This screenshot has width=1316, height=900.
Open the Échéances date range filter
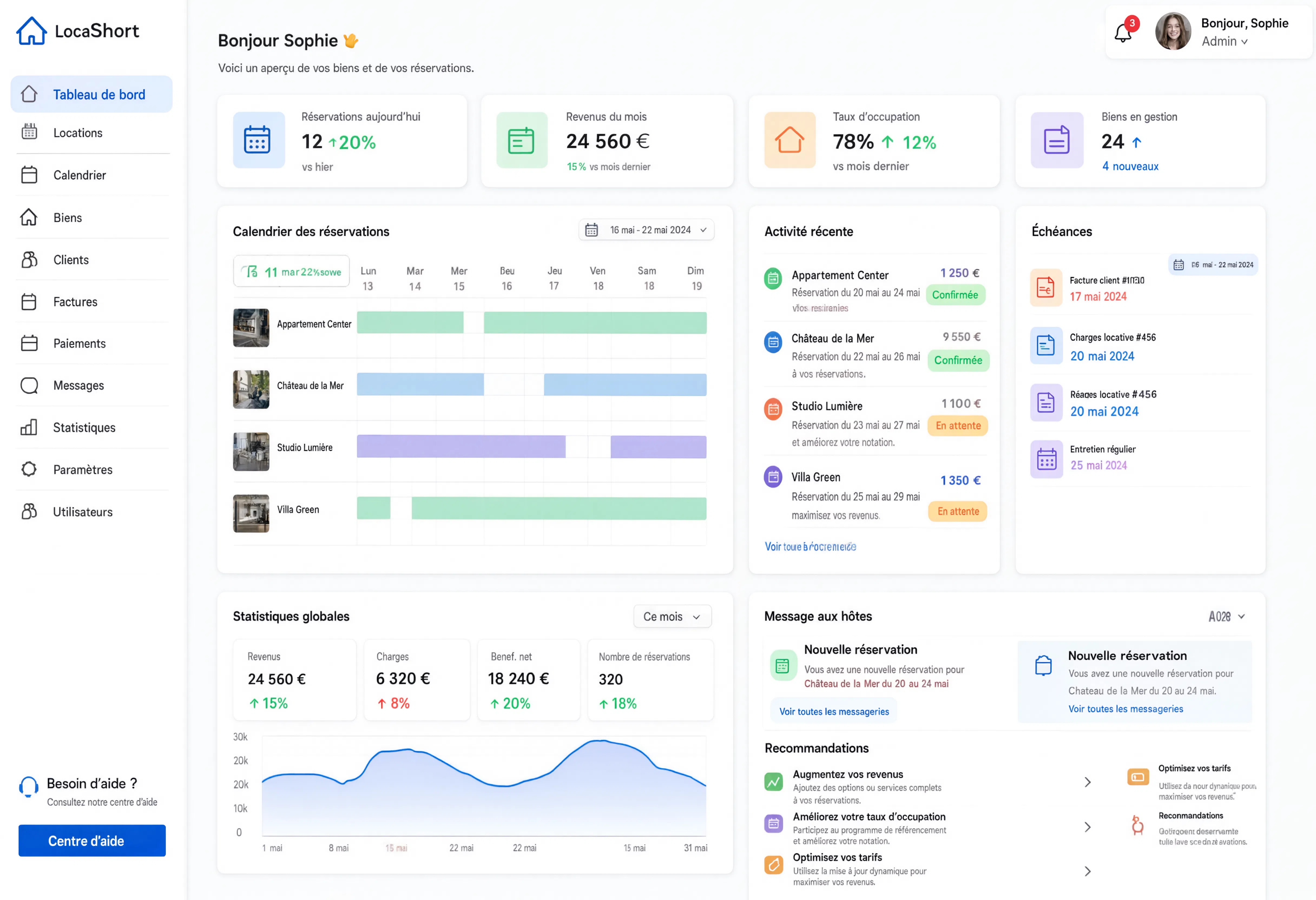[1213, 265]
